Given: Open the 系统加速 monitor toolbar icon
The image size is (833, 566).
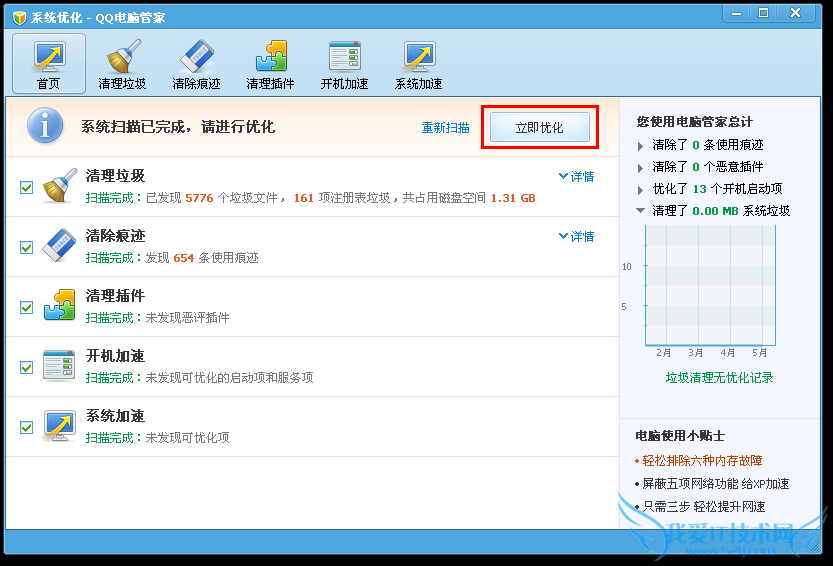Looking at the screenshot, I should pos(419,64).
